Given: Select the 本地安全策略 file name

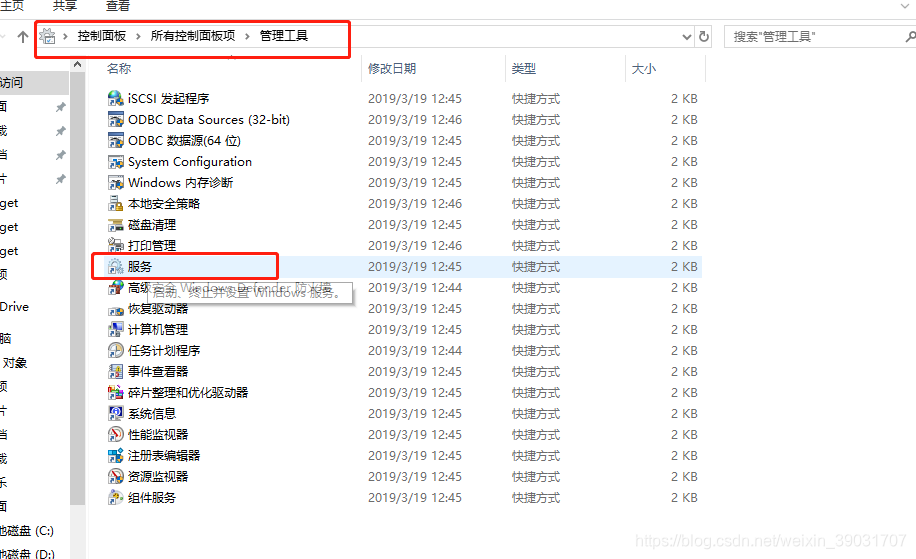Looking at the screenshot, I should coord(164,204).
